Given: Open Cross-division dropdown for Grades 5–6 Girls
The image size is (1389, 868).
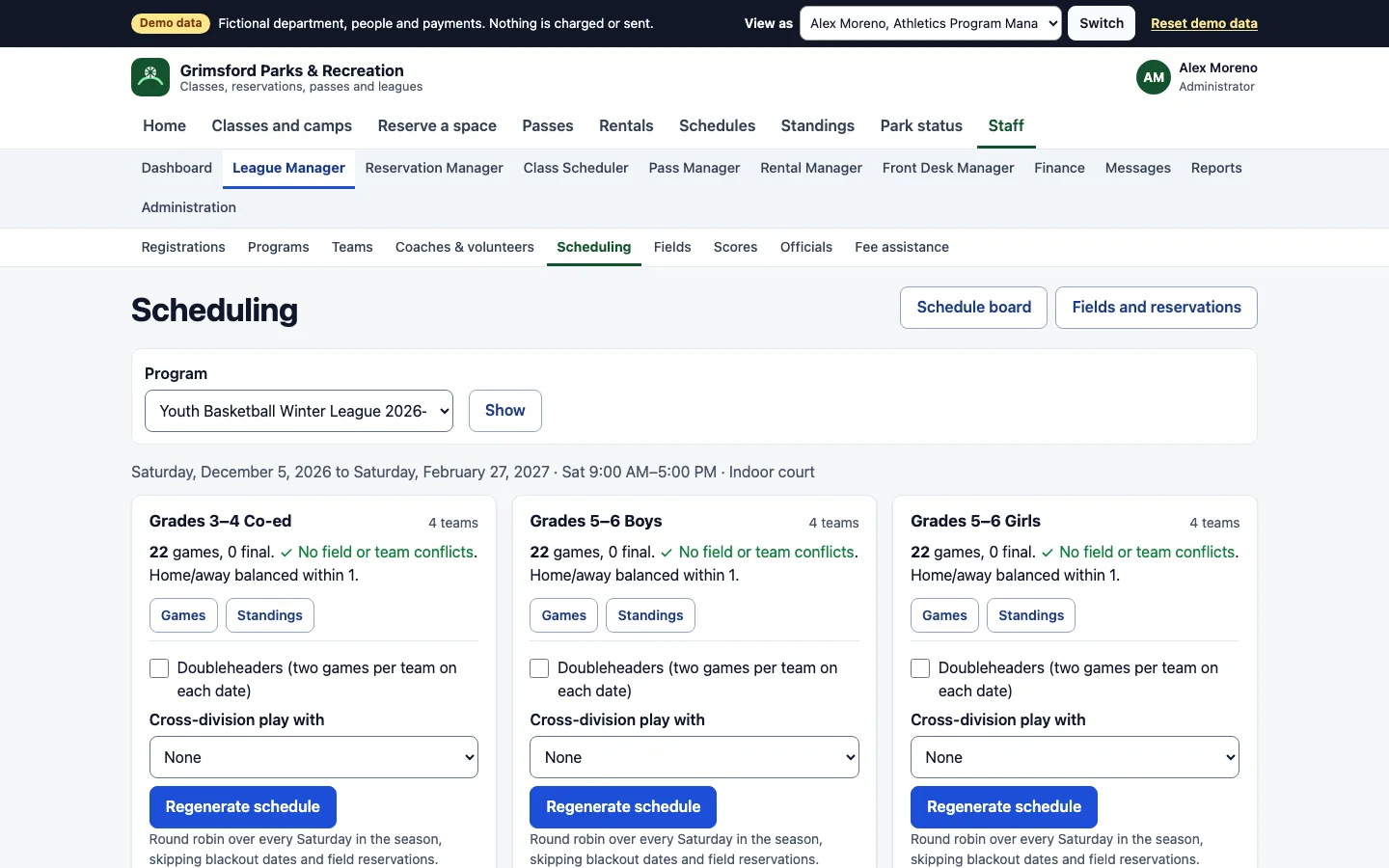Looking at the screenshot, I should click(x=1075, y=757).
